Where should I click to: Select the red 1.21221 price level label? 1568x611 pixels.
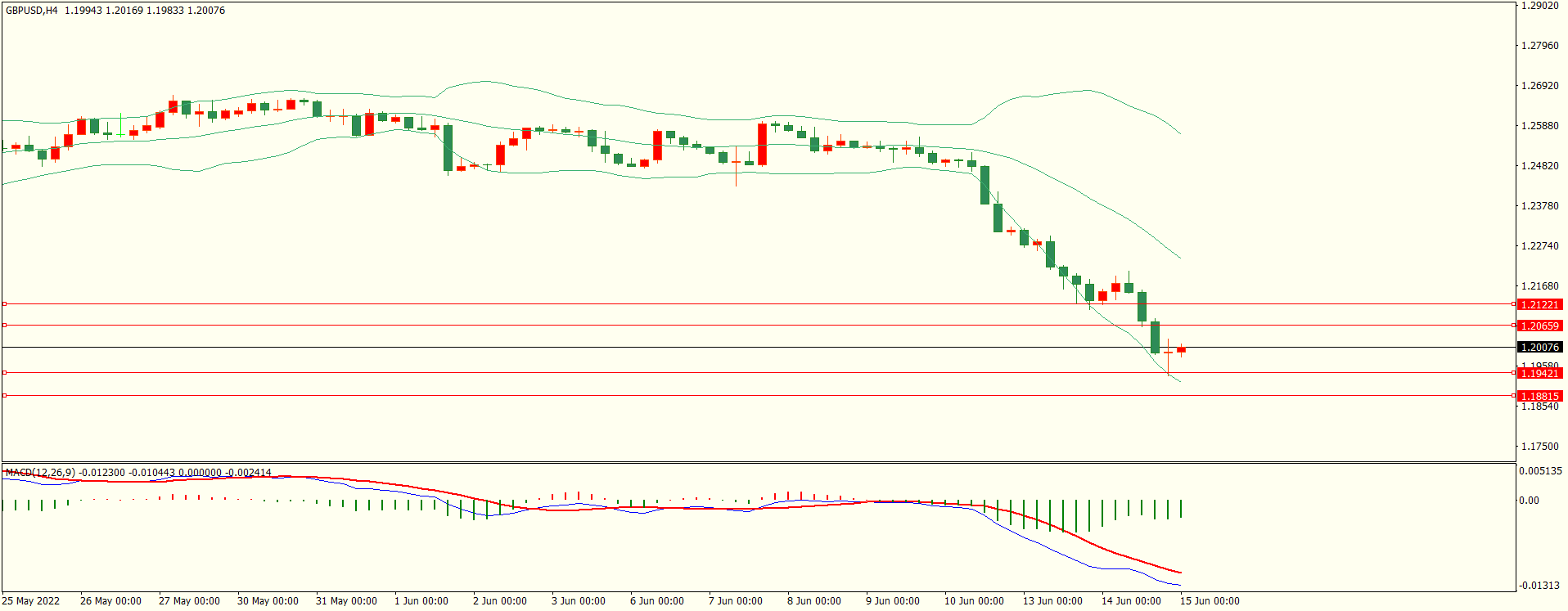pyautogui.click(x=1539, y=304)
